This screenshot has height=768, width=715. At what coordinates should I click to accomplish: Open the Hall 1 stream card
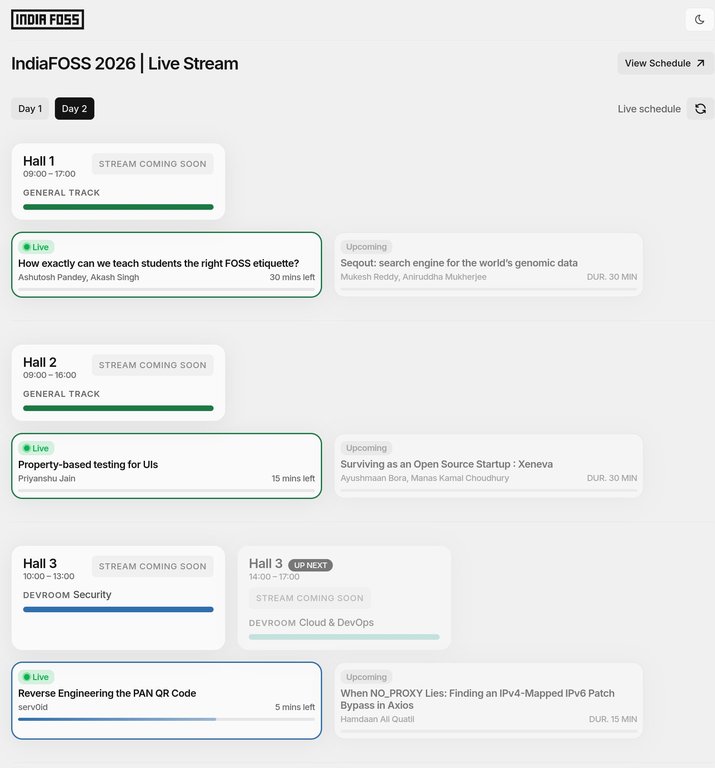pos(118,181)
